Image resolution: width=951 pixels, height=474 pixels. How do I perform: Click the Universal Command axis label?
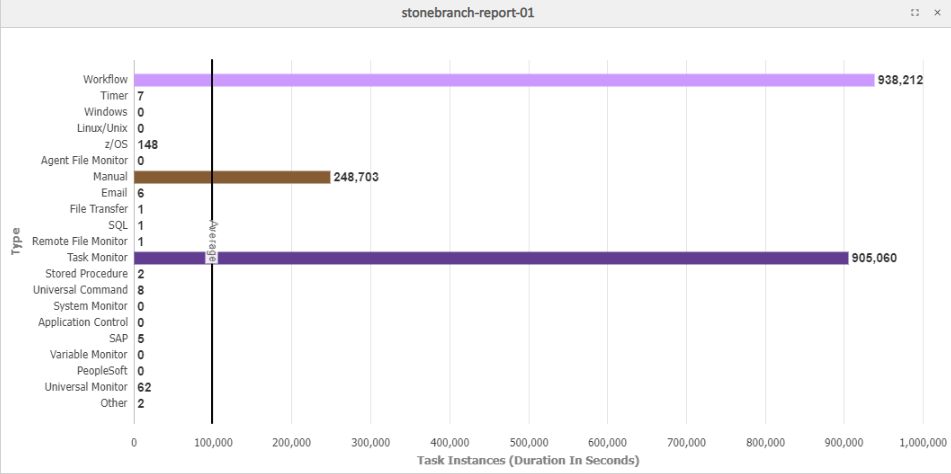pos(84,290)
